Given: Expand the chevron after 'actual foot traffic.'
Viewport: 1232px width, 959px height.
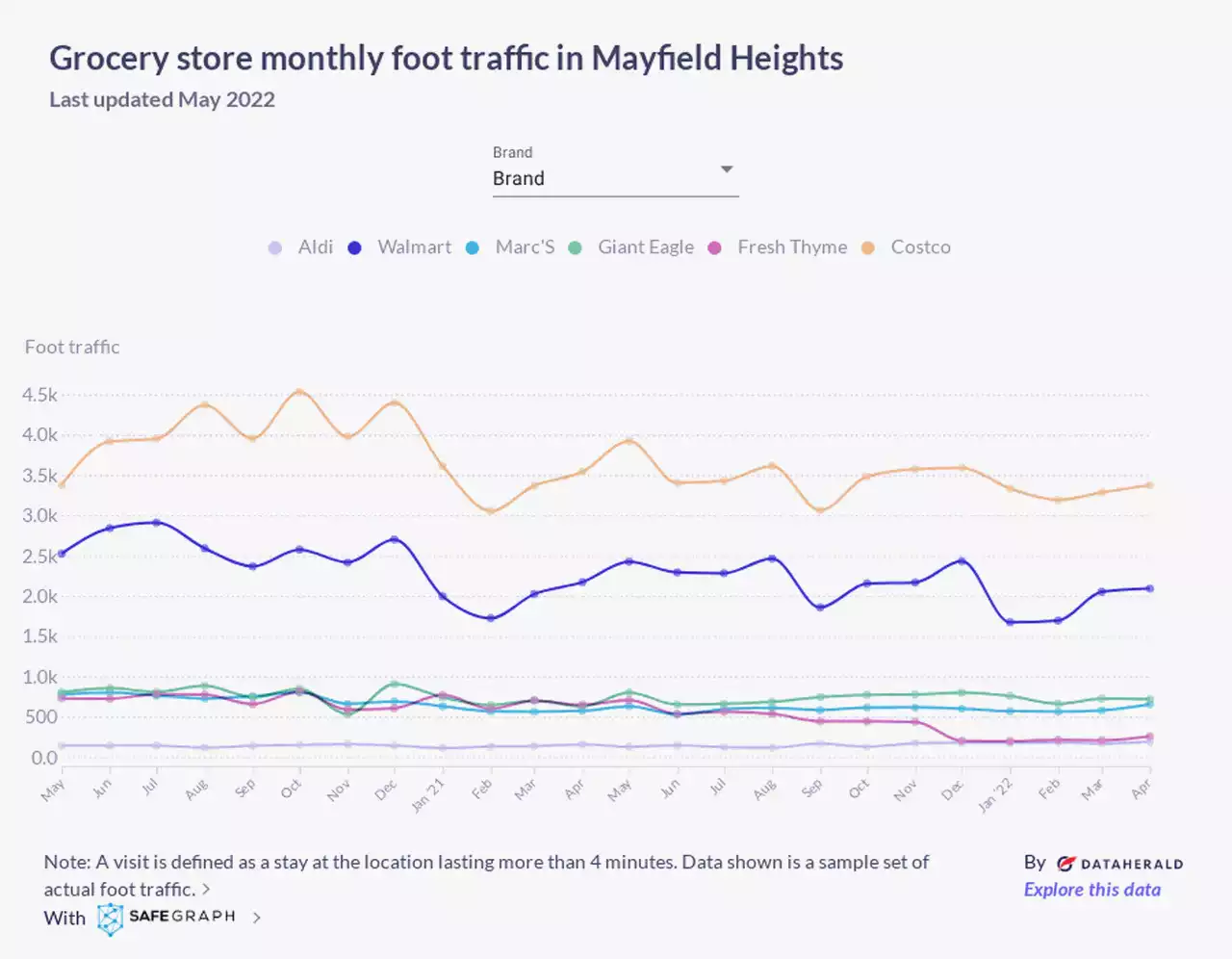Looking at the screenshot, I should (x=207, y=889).
